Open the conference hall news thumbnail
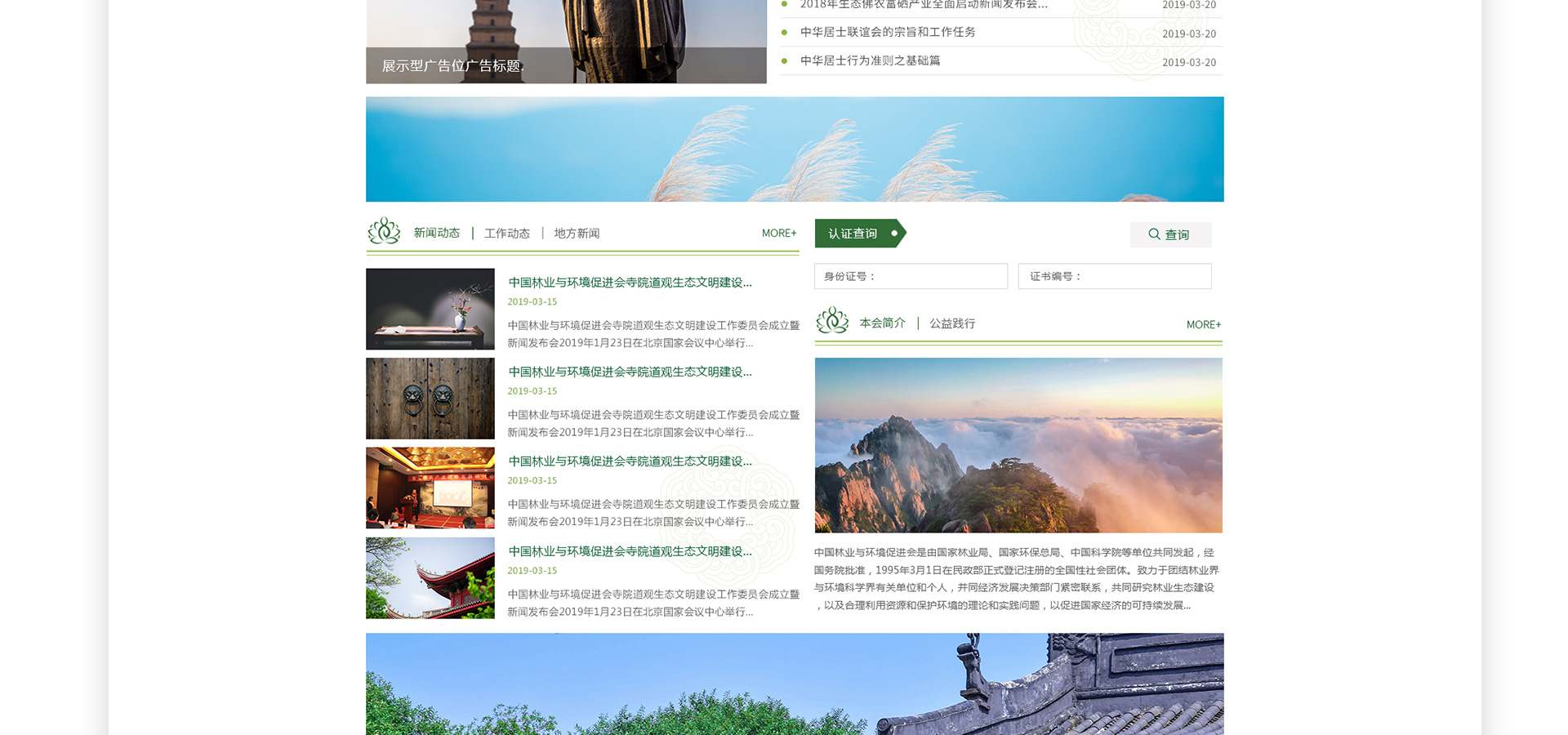1568x735 pixels. click(x=430, y=488)
